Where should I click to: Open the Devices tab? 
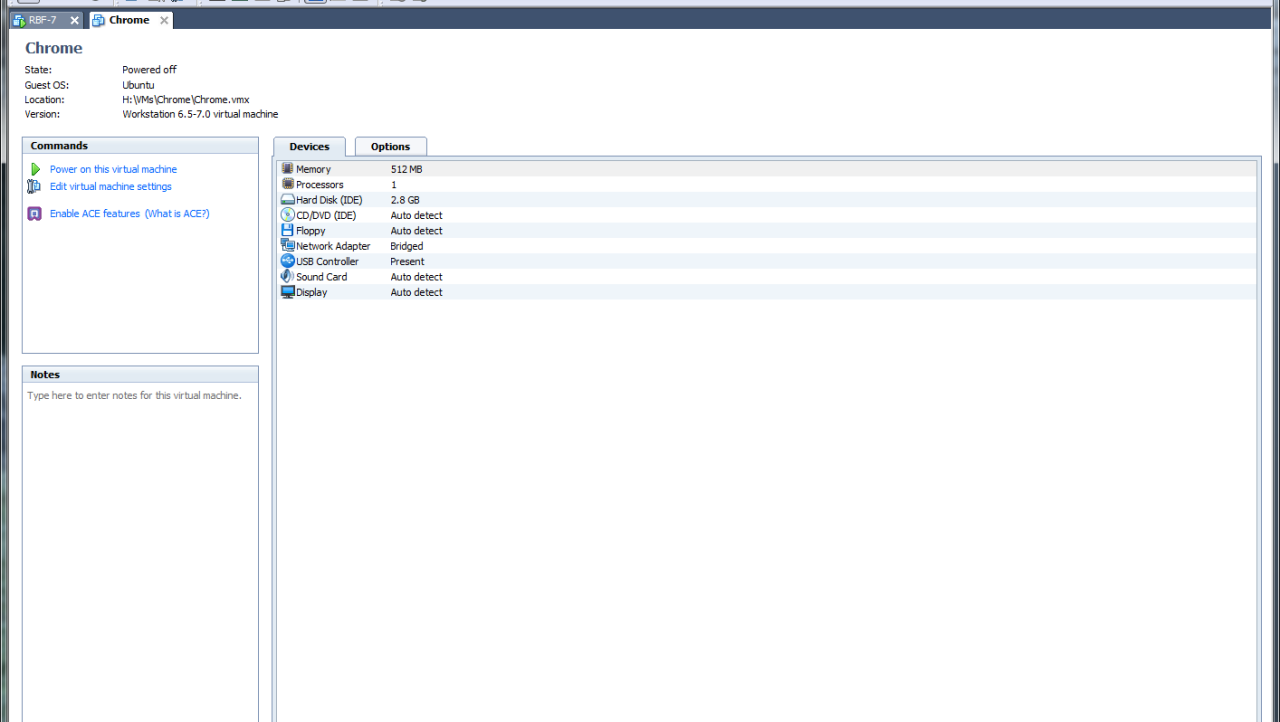point(309,147)
